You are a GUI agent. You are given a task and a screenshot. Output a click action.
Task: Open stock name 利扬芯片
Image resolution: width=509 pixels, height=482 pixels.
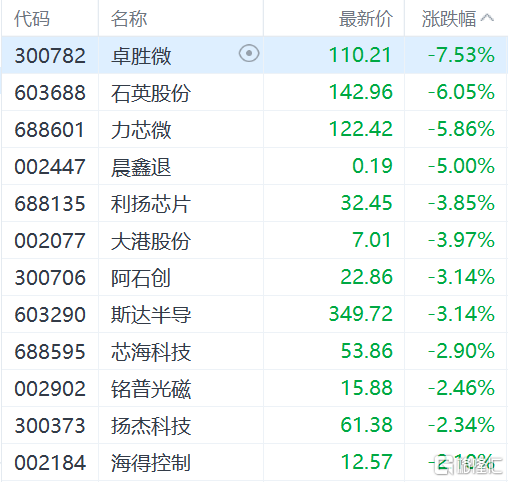pos(151,204)
